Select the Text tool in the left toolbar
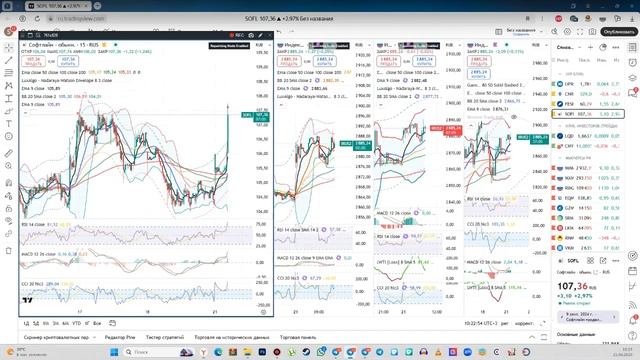640x360 pixels. click(x=9, y=124)
